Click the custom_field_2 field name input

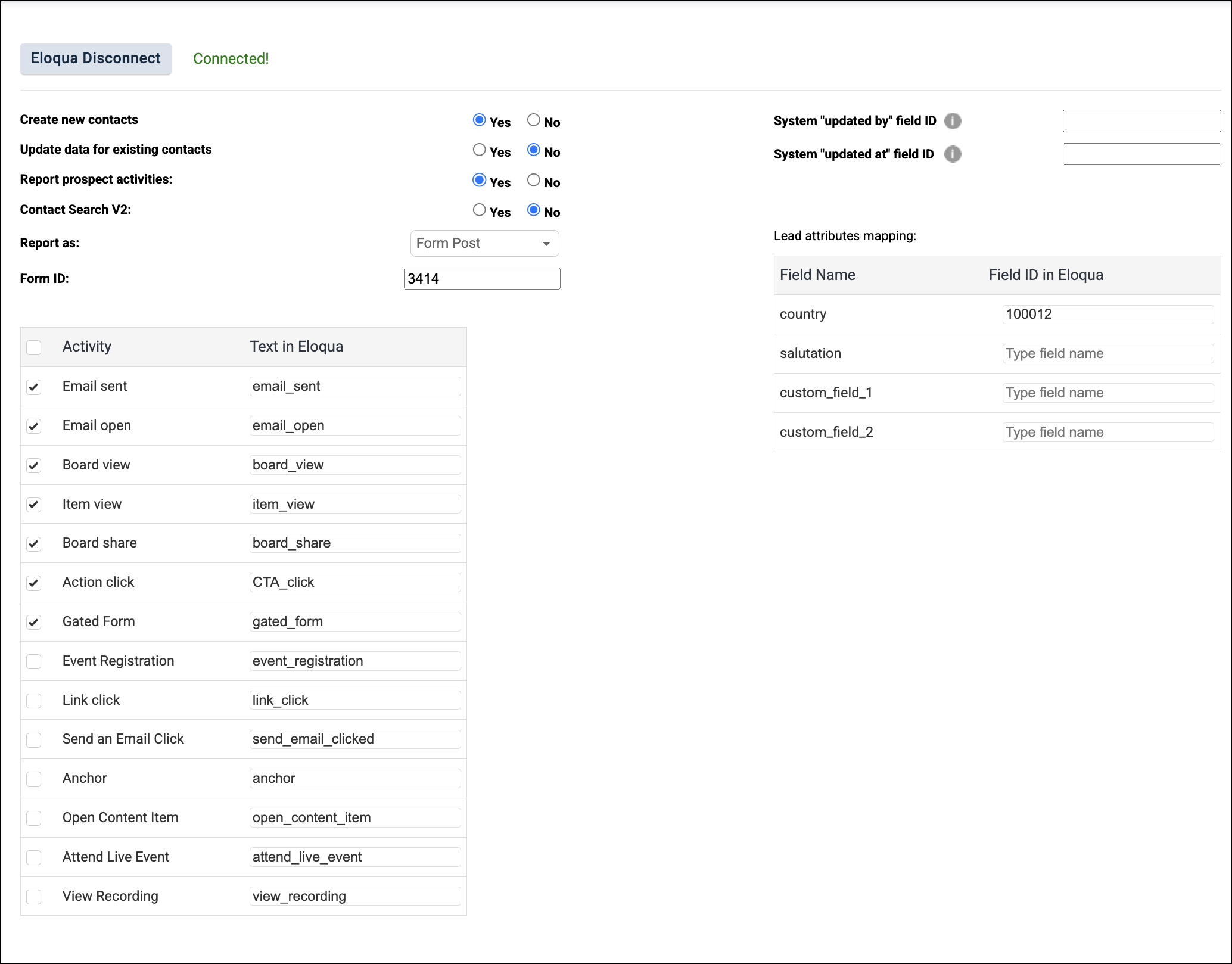pyautogui.click(x=1107, y=432)
